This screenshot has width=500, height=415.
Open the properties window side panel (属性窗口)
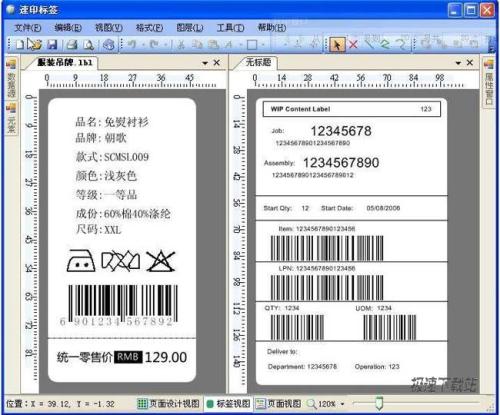(x=489, y=83)
